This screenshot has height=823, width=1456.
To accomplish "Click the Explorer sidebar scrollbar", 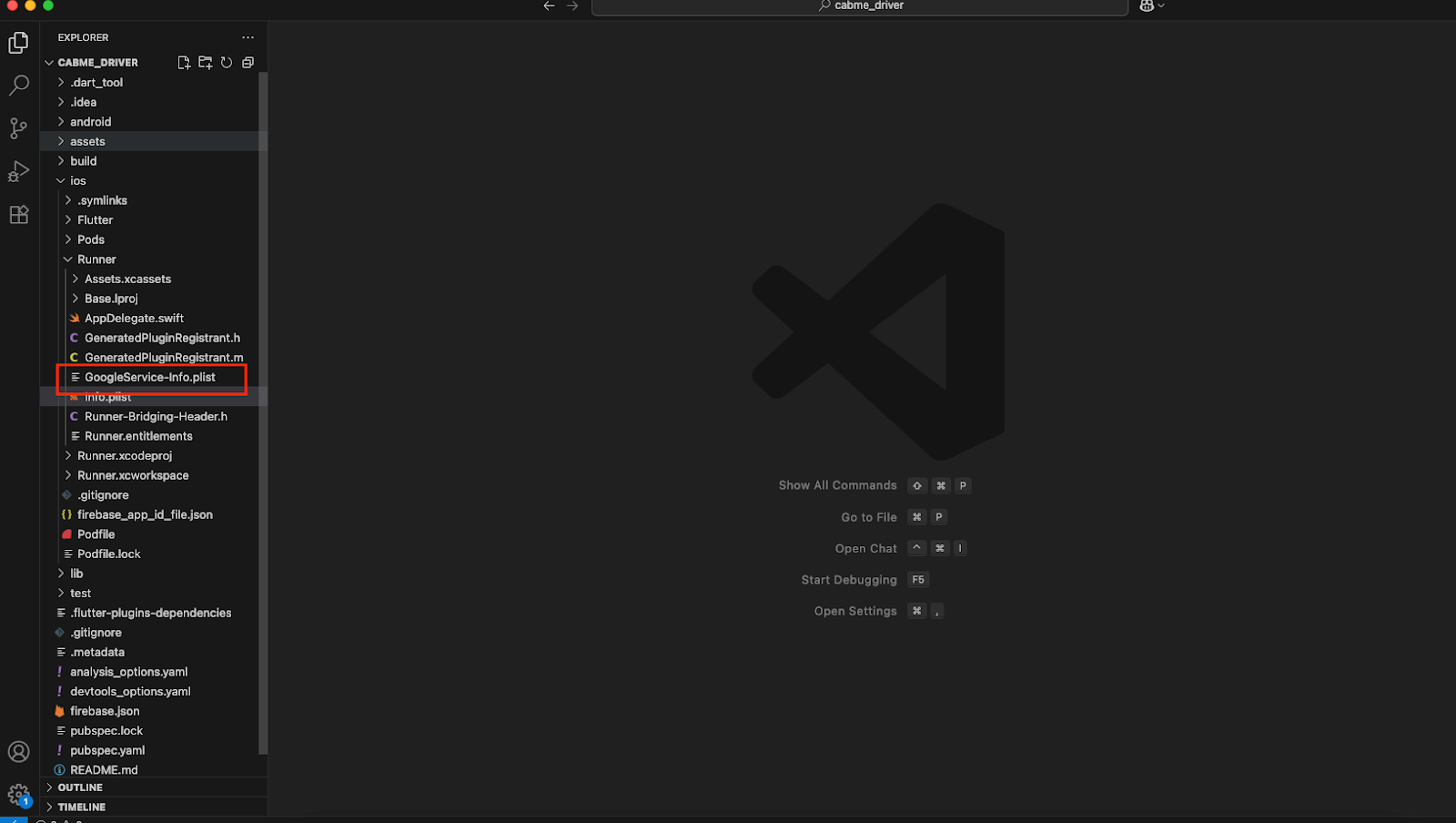I will [263, 413].
